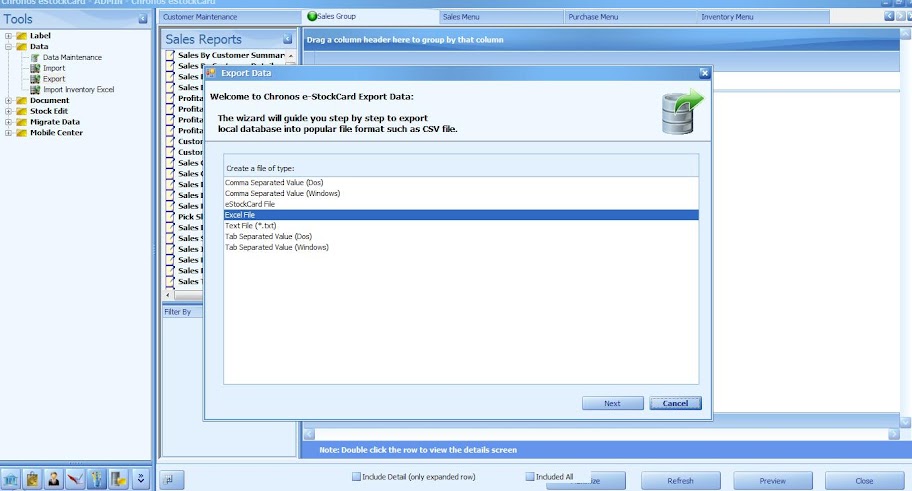Click the Mobile Center folder icon
This screenshot has width=912, height=491.
point(22,133)
